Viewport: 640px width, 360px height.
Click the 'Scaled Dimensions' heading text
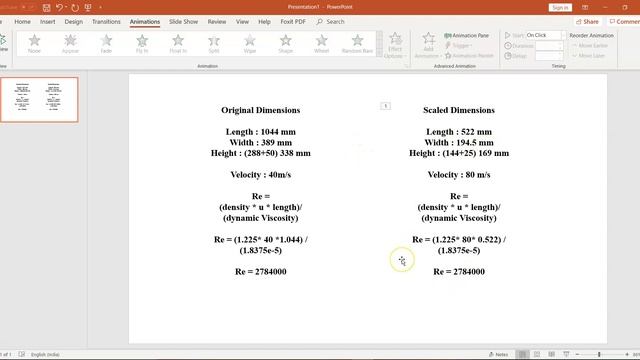[x=459, y=110]
